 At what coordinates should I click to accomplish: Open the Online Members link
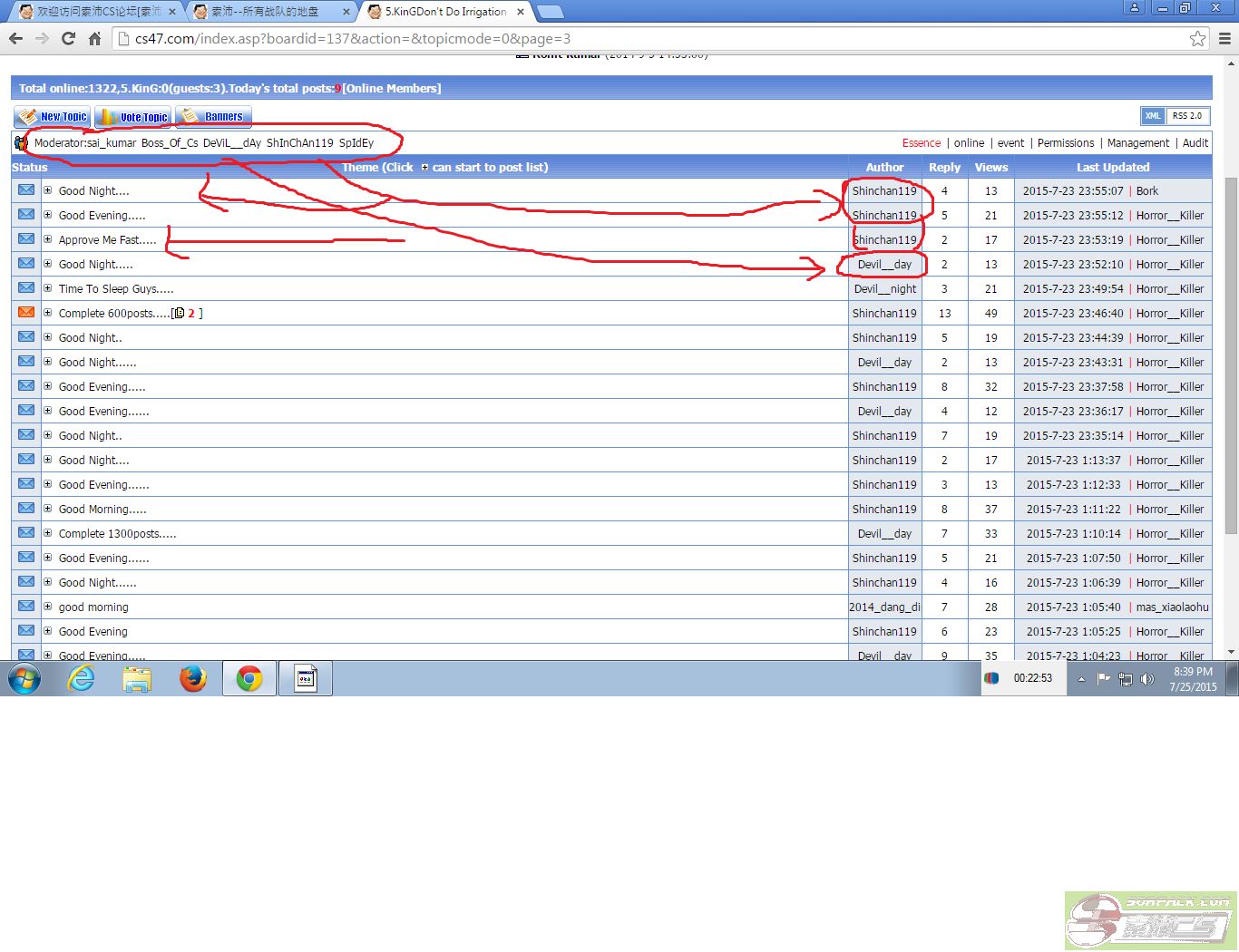[x=391, y=88]
